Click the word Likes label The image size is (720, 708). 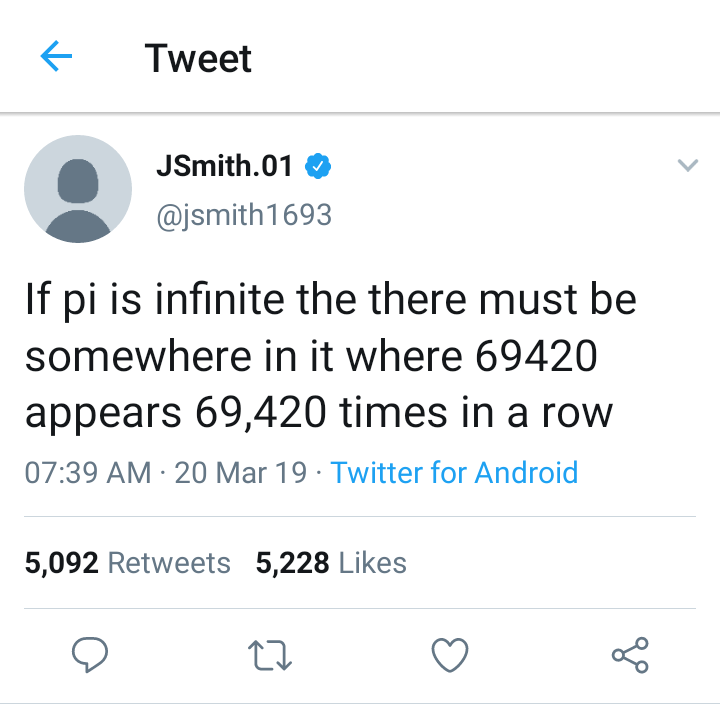(373, 563)
